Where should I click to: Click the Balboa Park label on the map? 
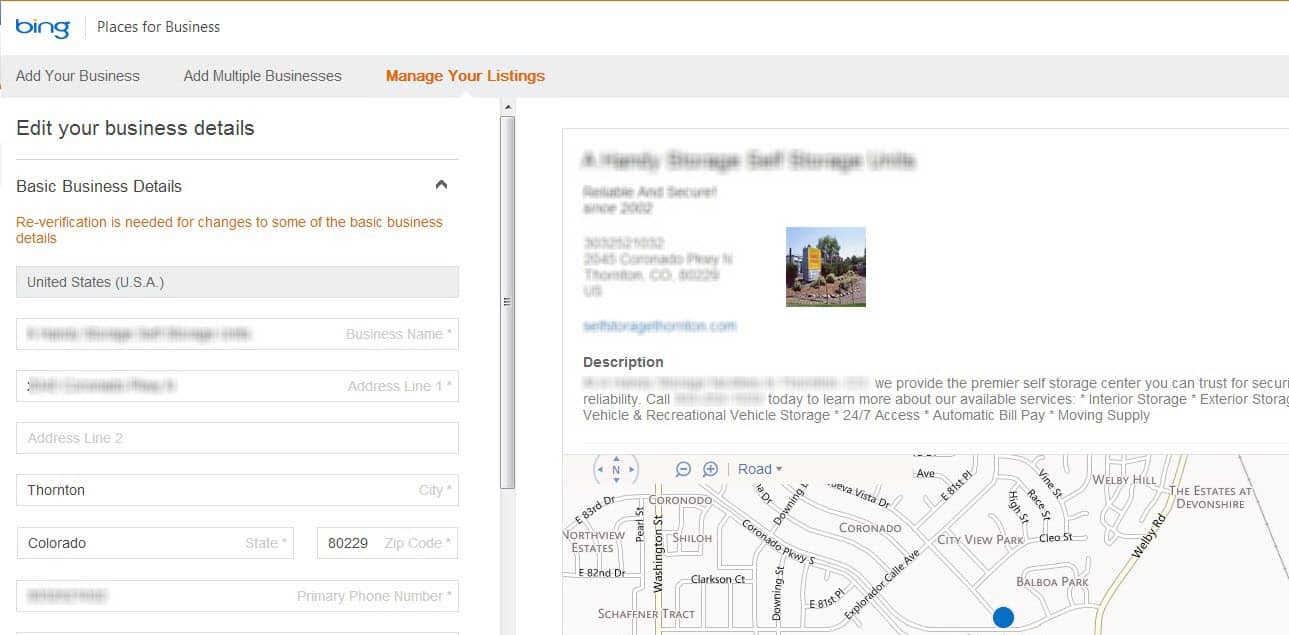1051,582
